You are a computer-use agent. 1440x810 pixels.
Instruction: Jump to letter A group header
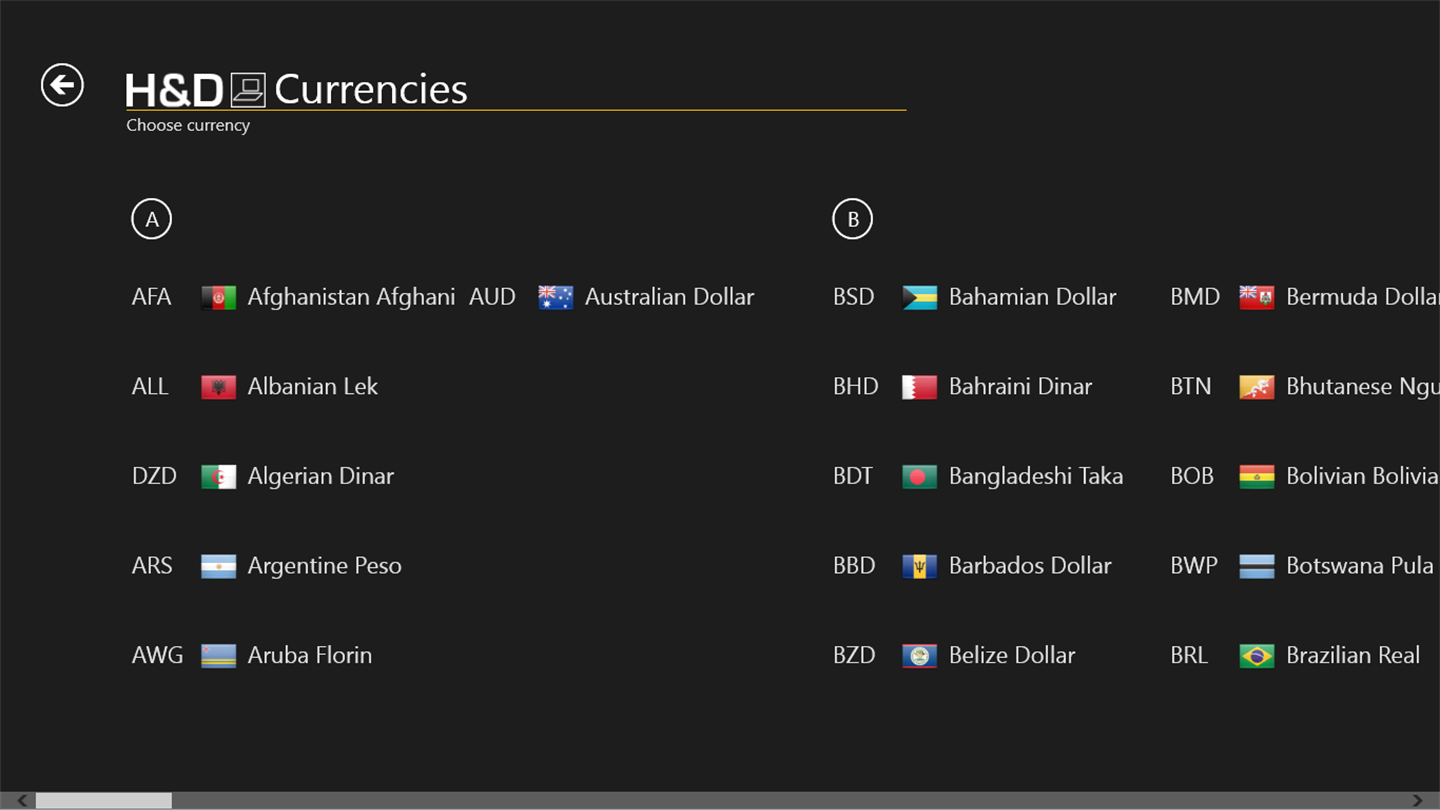[152, 219]
